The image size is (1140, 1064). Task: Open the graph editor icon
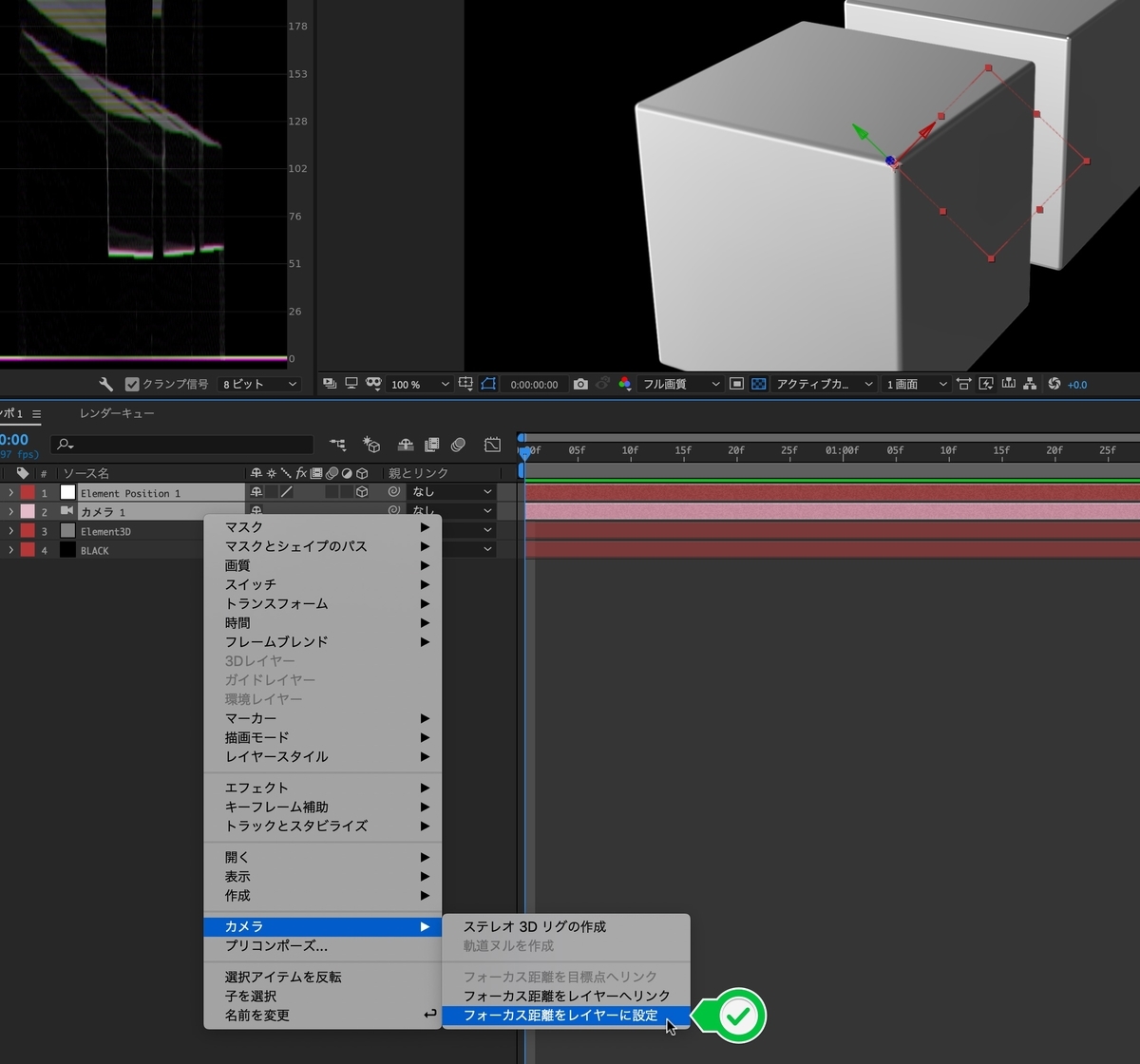point(492,444)
